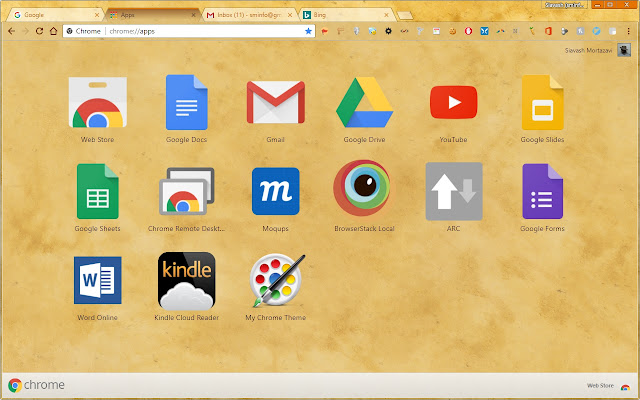The width and height of the screenshot is (640, 400).
Task: Click the Web Store link in footer
Action: [x=608, y=386]
